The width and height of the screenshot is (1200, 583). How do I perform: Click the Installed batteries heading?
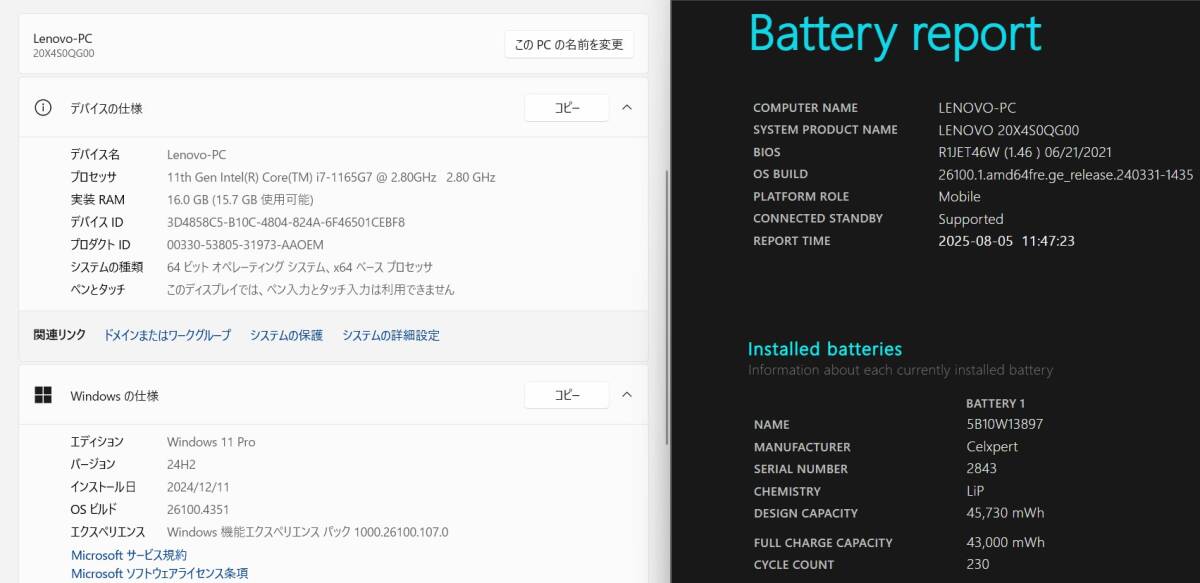(x=825, y=349)
